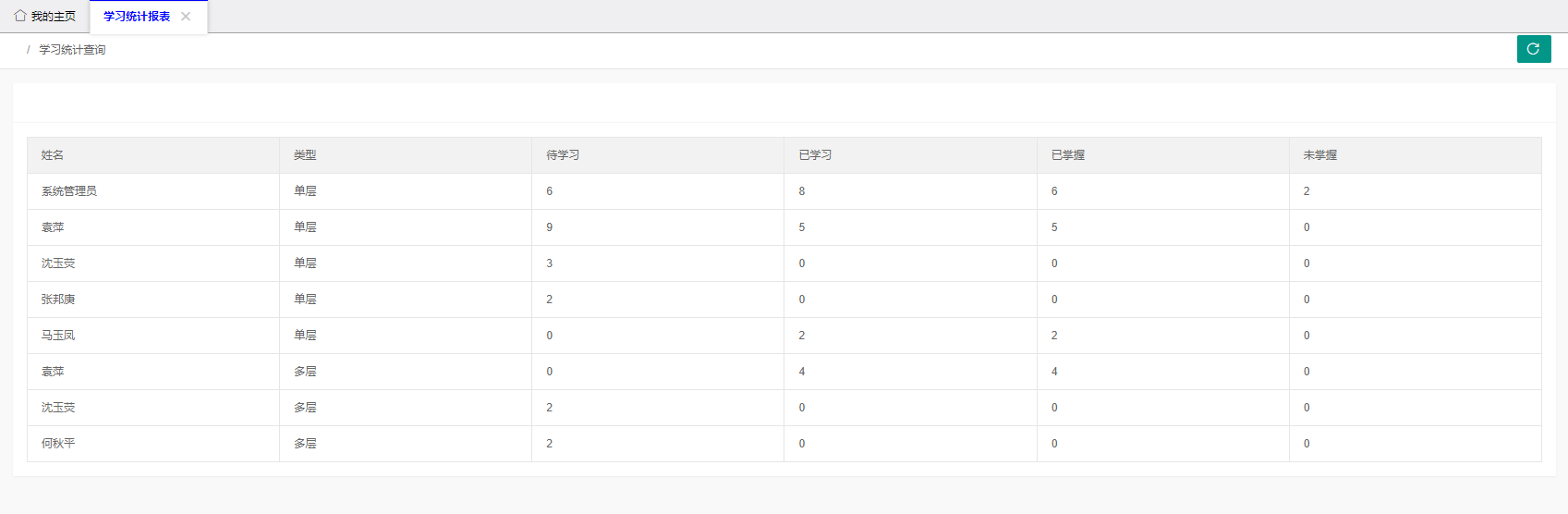Select the 张邦庚 name cell
Image resolution: width=1568 pixels, height=514 pixels.
click(x=58, y=300)
